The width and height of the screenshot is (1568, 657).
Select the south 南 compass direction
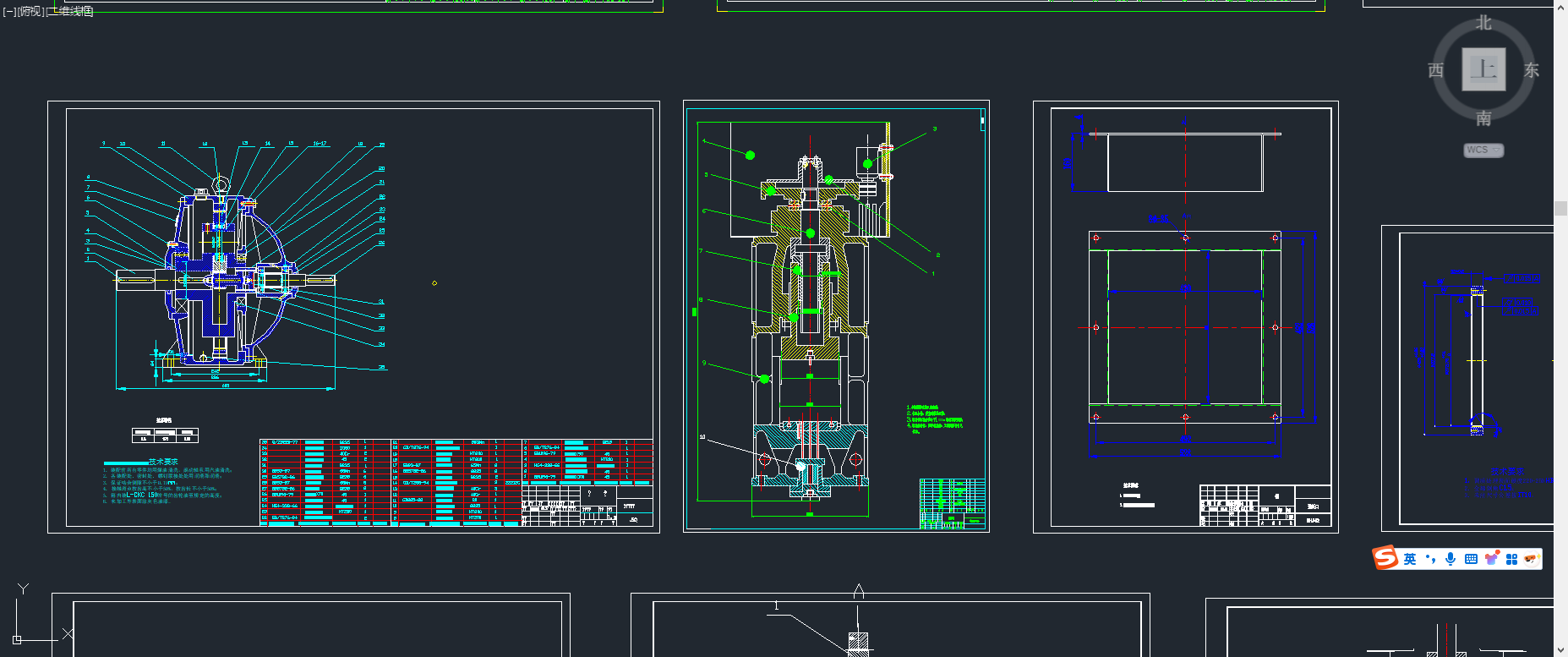pyautogui.click(x=1483, y=118)
